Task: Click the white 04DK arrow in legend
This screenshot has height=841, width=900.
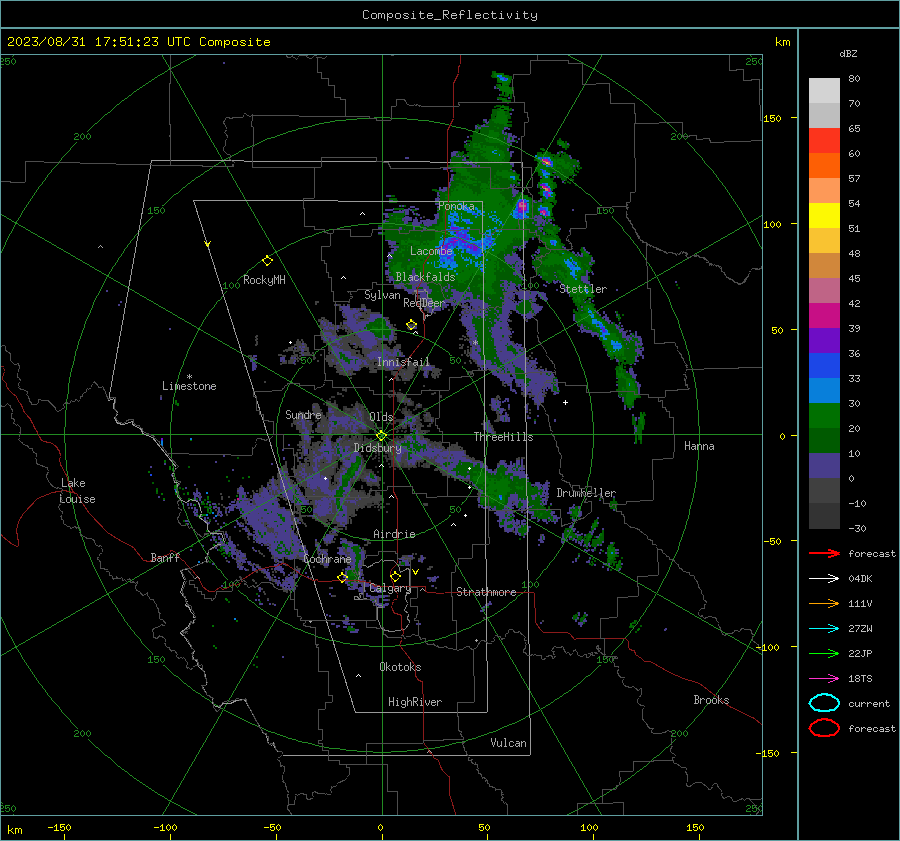Action: point(824,579)
